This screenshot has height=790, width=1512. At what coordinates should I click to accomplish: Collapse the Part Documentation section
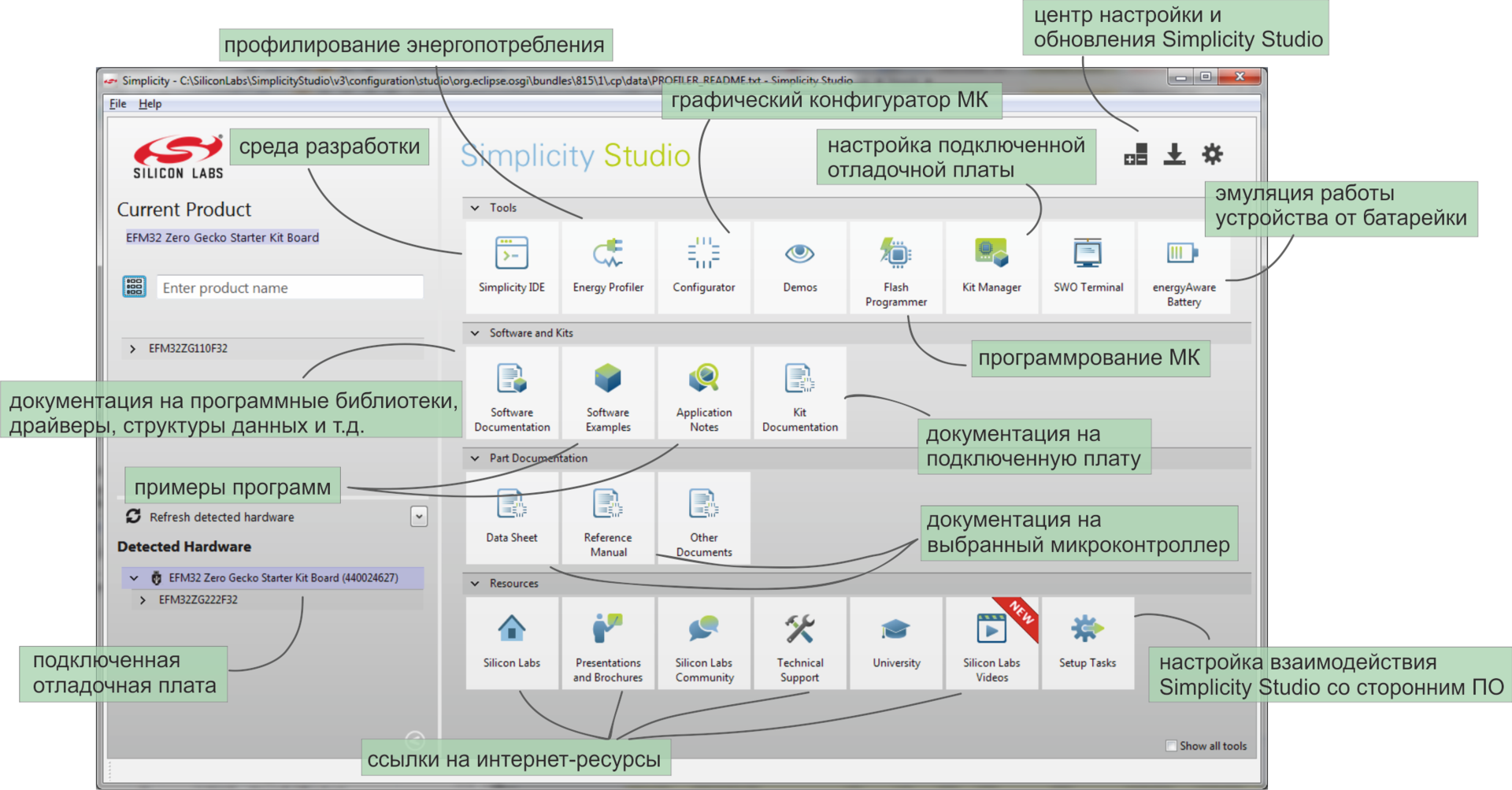475,458
